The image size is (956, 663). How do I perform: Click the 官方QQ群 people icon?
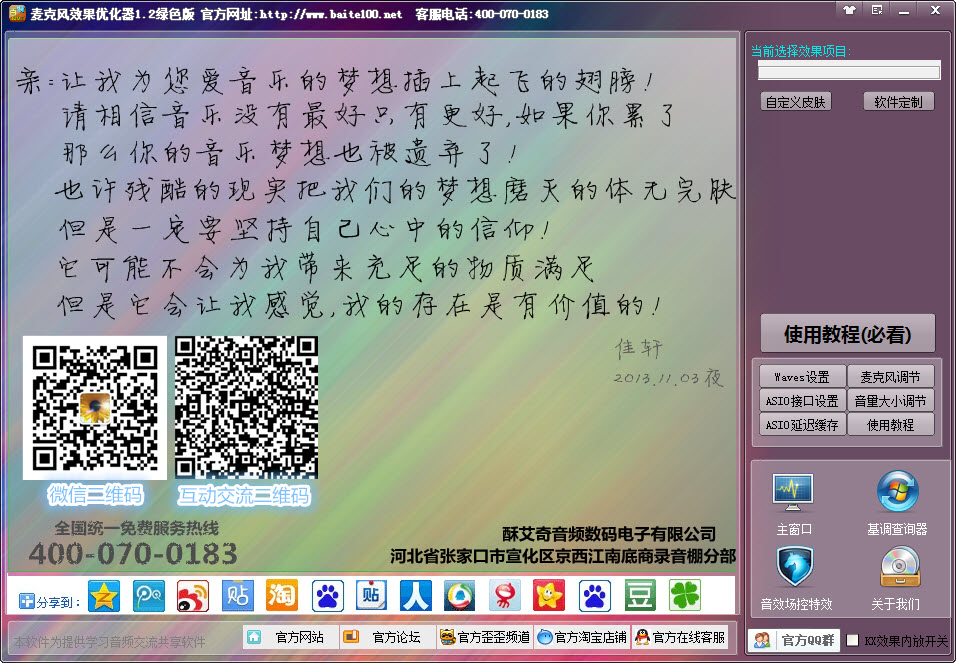click(x=762, y=640)
